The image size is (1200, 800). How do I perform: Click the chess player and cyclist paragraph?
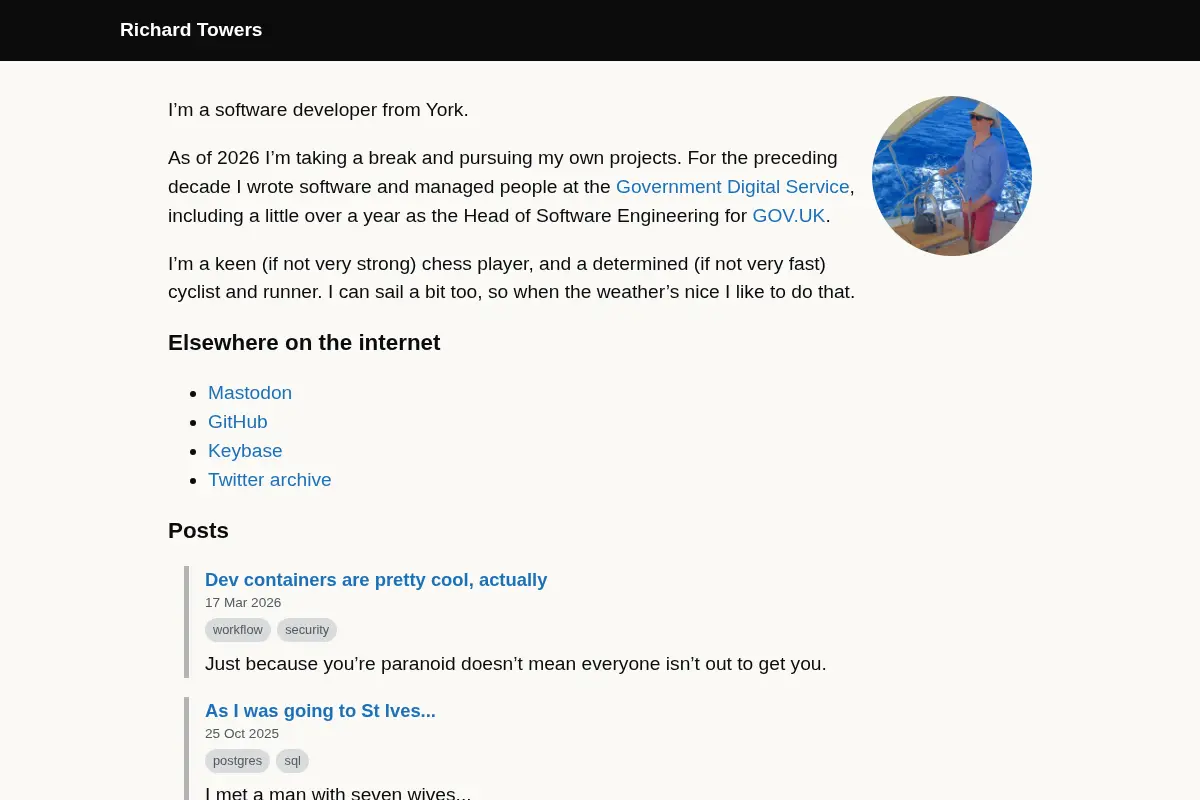pyautogui.click(x=511, y=278)
